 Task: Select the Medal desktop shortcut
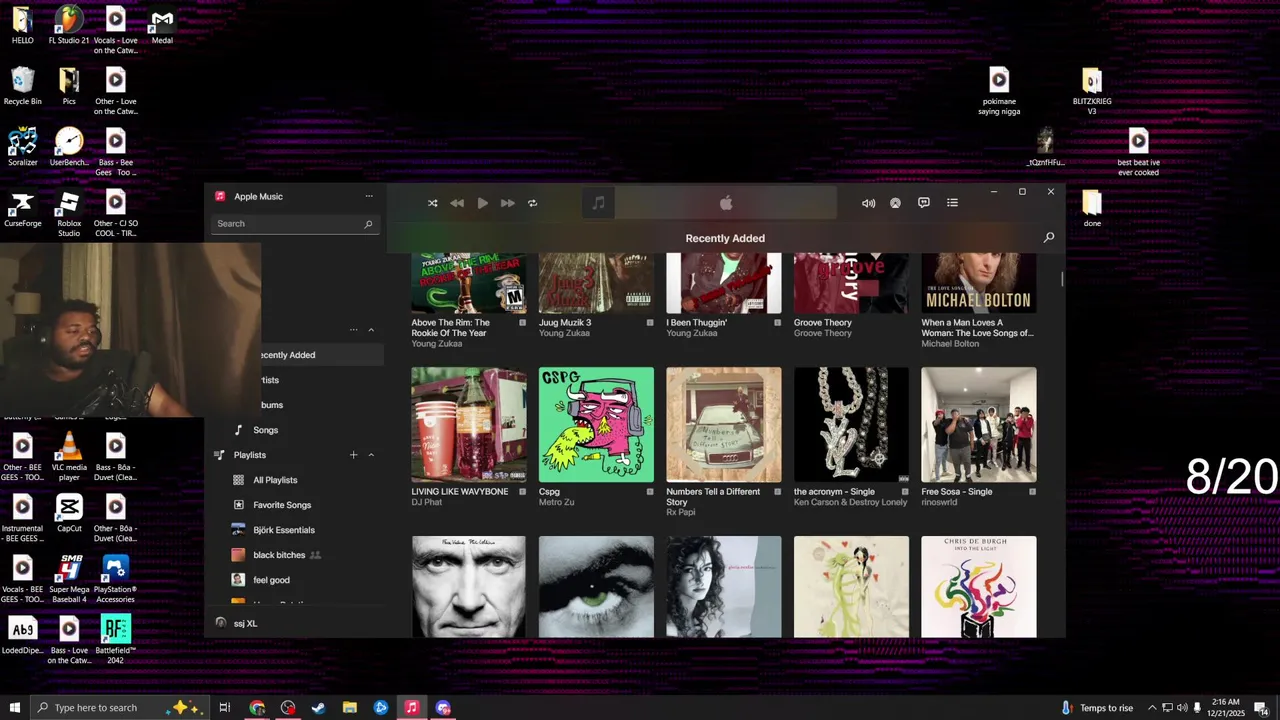click(162, 26)
